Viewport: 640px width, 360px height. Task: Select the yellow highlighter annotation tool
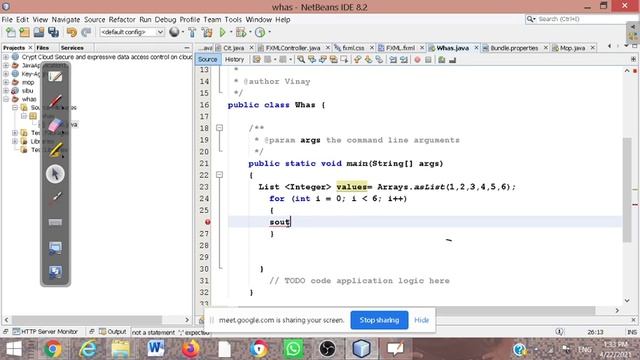(x=56, y=150)
